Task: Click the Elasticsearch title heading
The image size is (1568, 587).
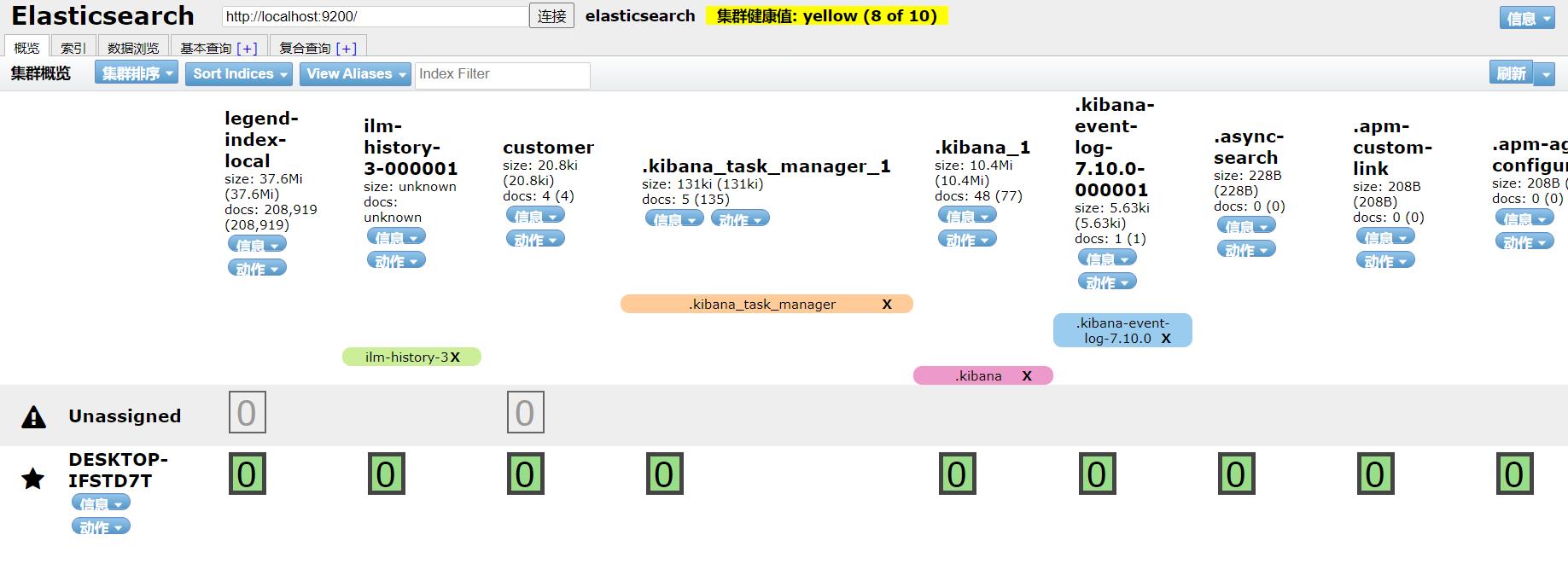Action: click(x=102, y=16)
